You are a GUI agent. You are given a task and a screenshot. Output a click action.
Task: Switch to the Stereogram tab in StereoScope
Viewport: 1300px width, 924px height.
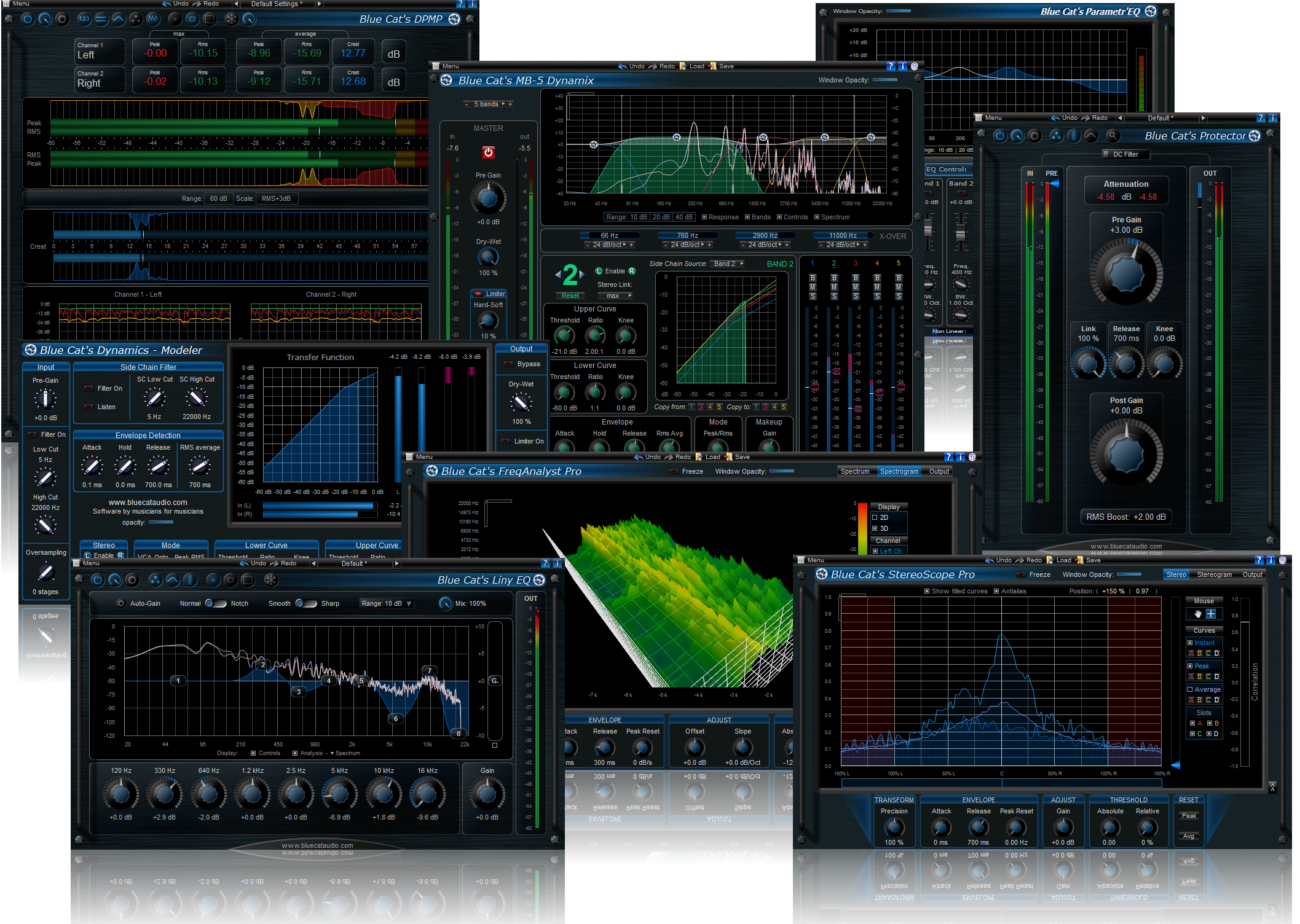(x=1214, y=574)
